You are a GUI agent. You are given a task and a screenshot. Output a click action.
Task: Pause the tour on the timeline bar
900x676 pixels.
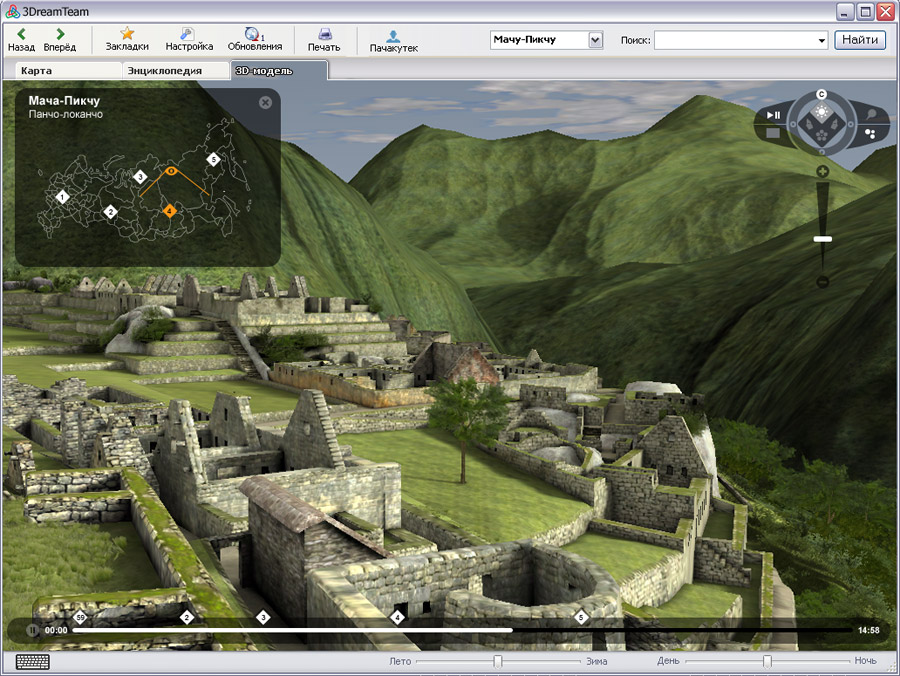(x=32, y=630)
